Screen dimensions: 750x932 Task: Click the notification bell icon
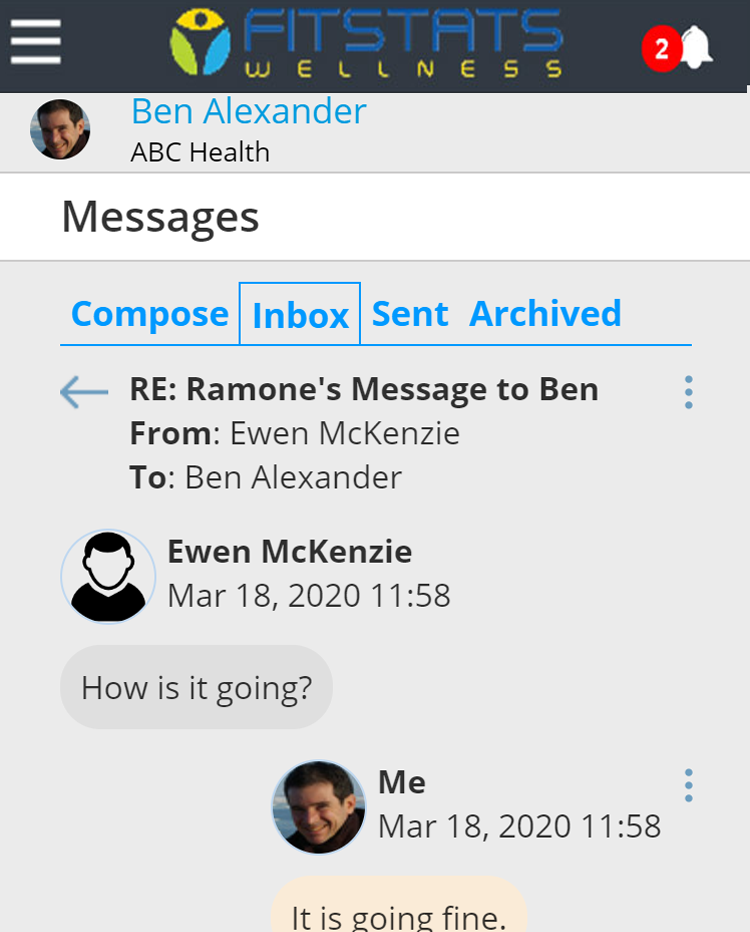pyautogui.click(x=697, y=46)
